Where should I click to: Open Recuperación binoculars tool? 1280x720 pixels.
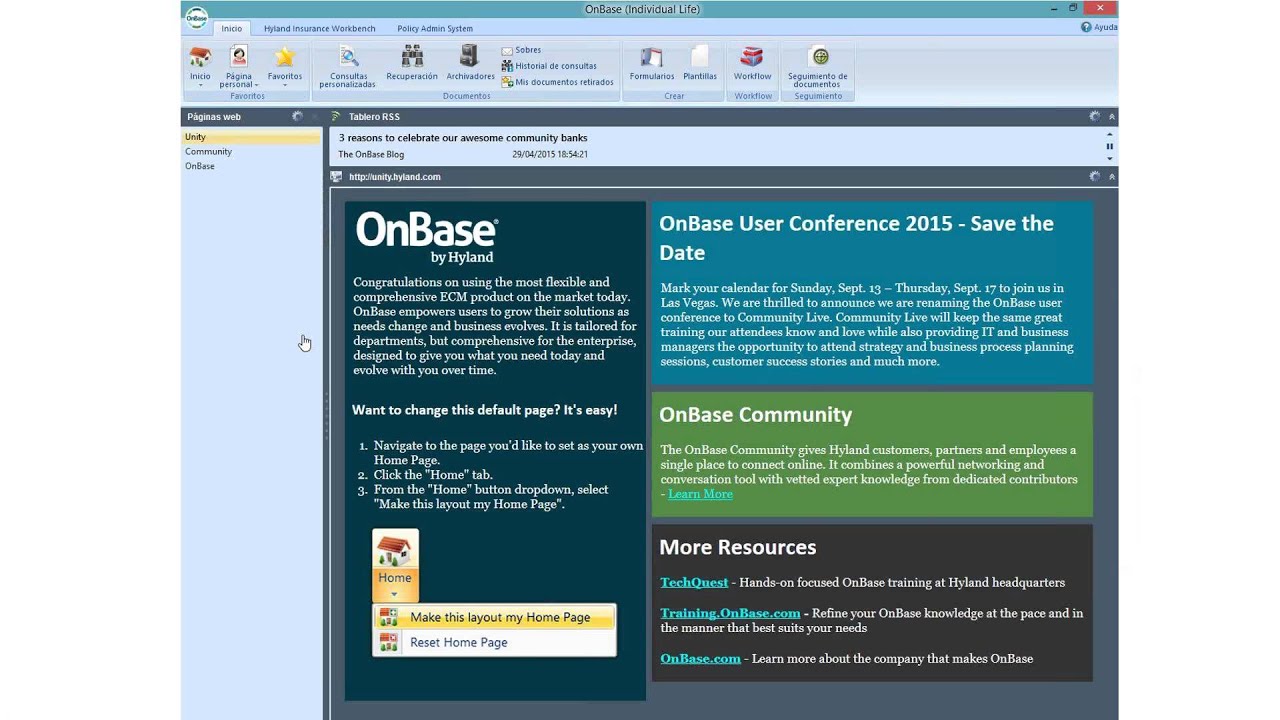pyautogui.click(x=412, y=63)
